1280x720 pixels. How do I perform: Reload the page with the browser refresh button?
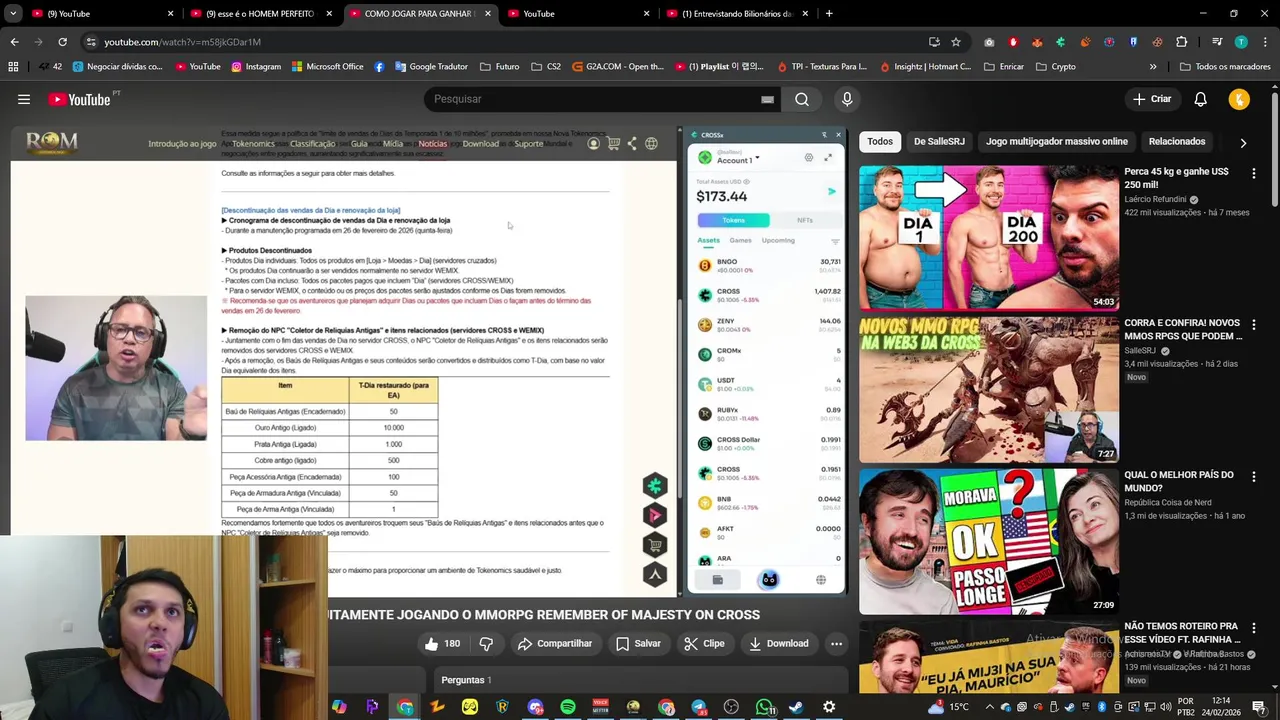coord(62,42)
